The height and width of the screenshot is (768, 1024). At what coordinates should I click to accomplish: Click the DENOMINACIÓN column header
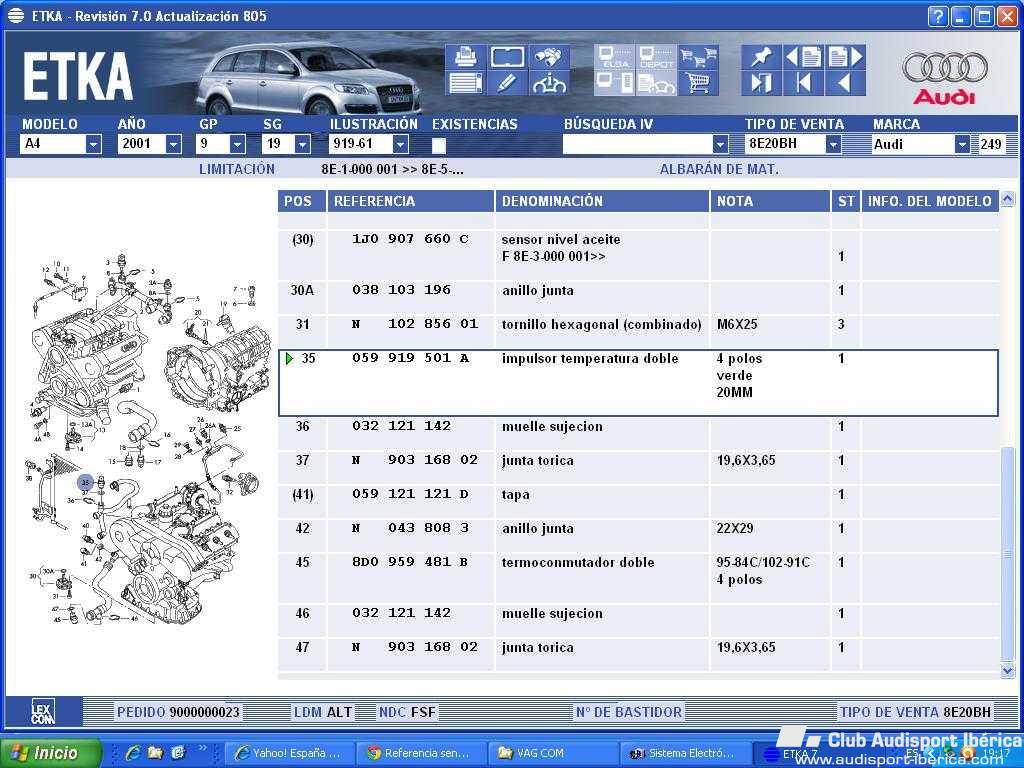click(x=602, y=201)
